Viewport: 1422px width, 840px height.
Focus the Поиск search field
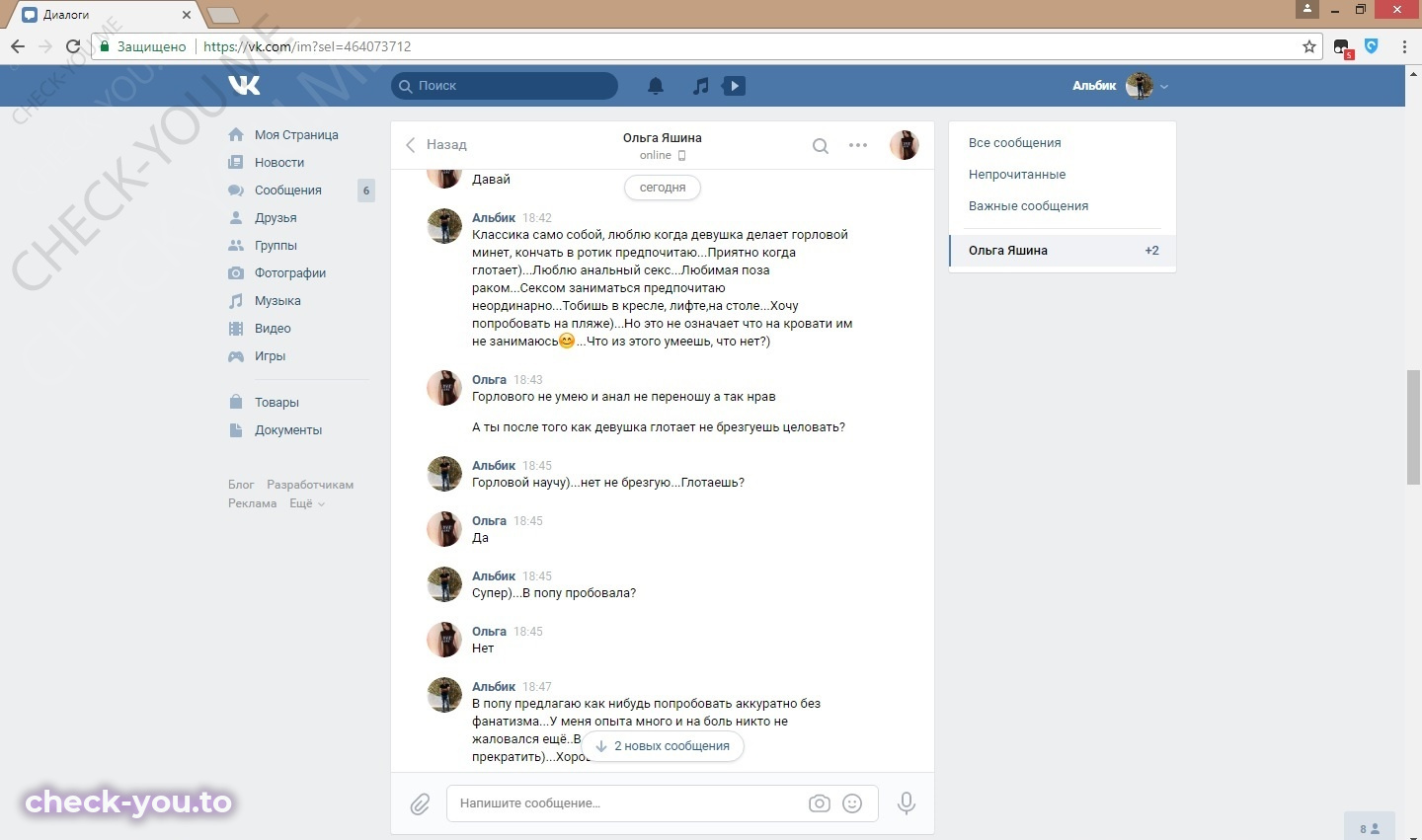505,86
